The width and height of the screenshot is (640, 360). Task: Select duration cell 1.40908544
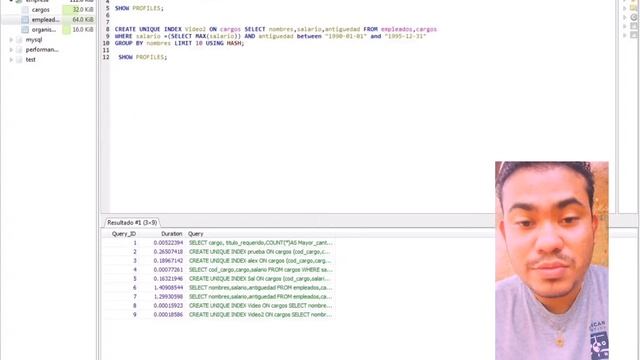click(168, 288)
